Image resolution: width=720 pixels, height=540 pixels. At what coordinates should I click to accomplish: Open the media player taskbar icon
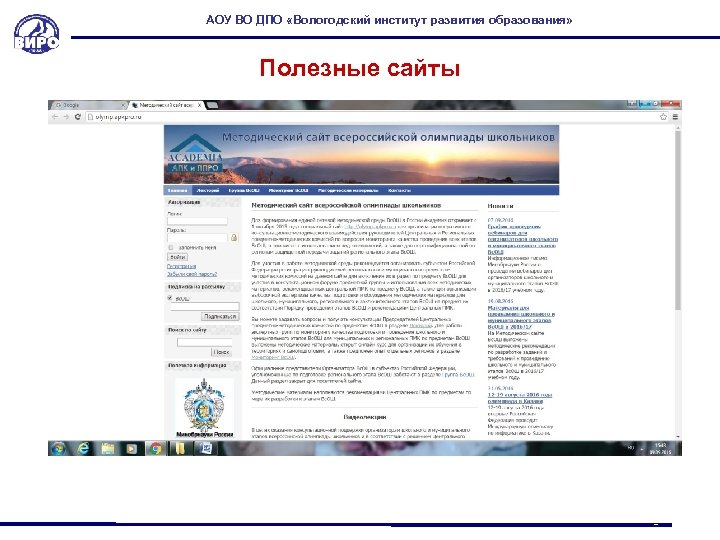pyautogui.click(x=131, y=448)
